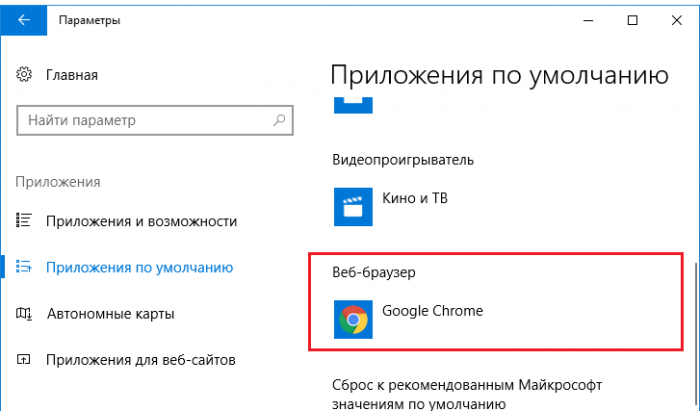Open the Главная home gear icon
Screen dimensions: 700x411
coord(24,75)
